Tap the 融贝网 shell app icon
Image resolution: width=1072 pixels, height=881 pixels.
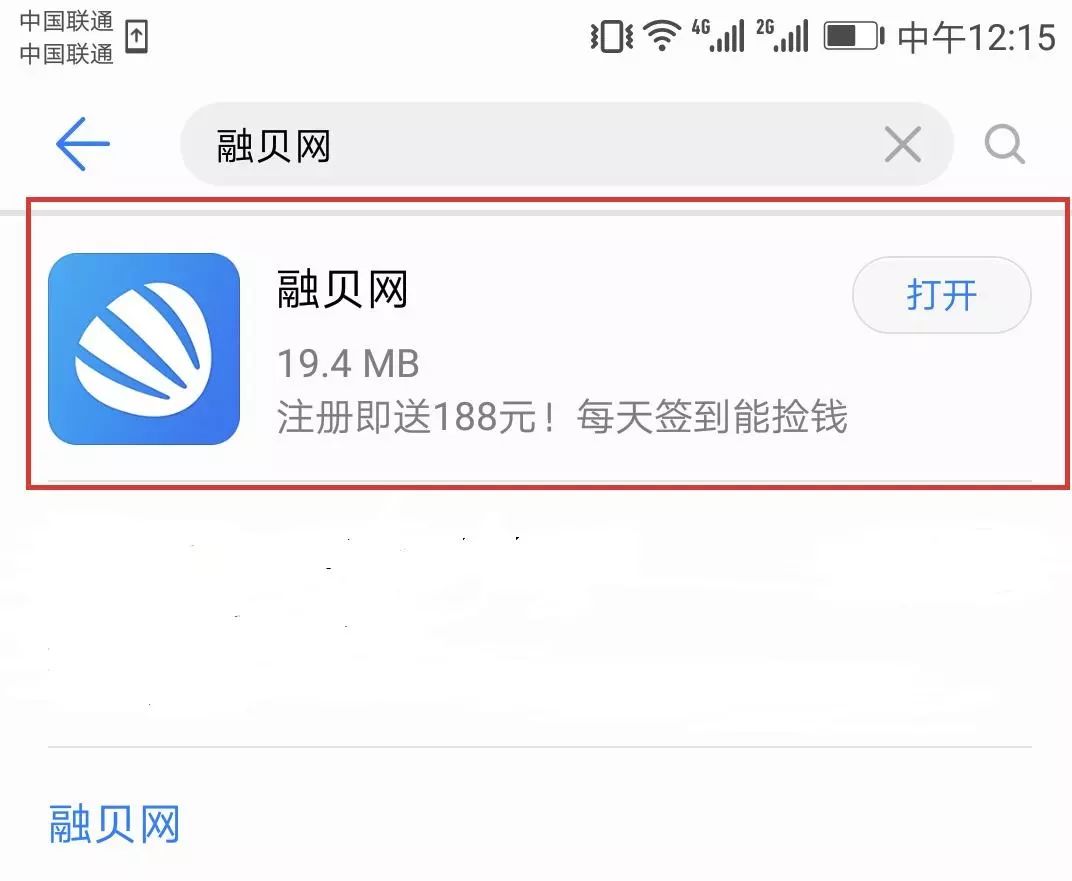144,349
